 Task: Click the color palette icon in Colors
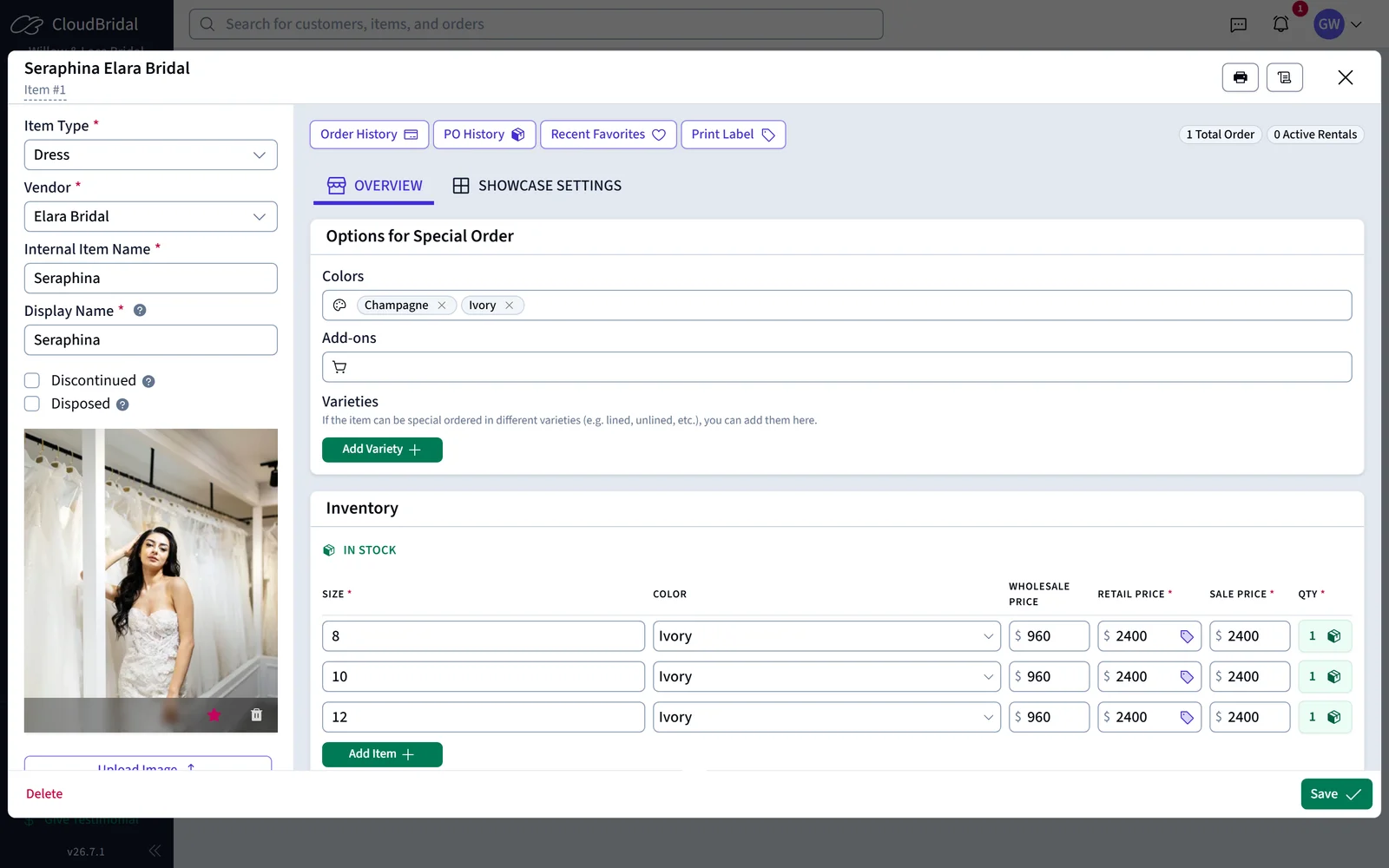coord(339,306)
